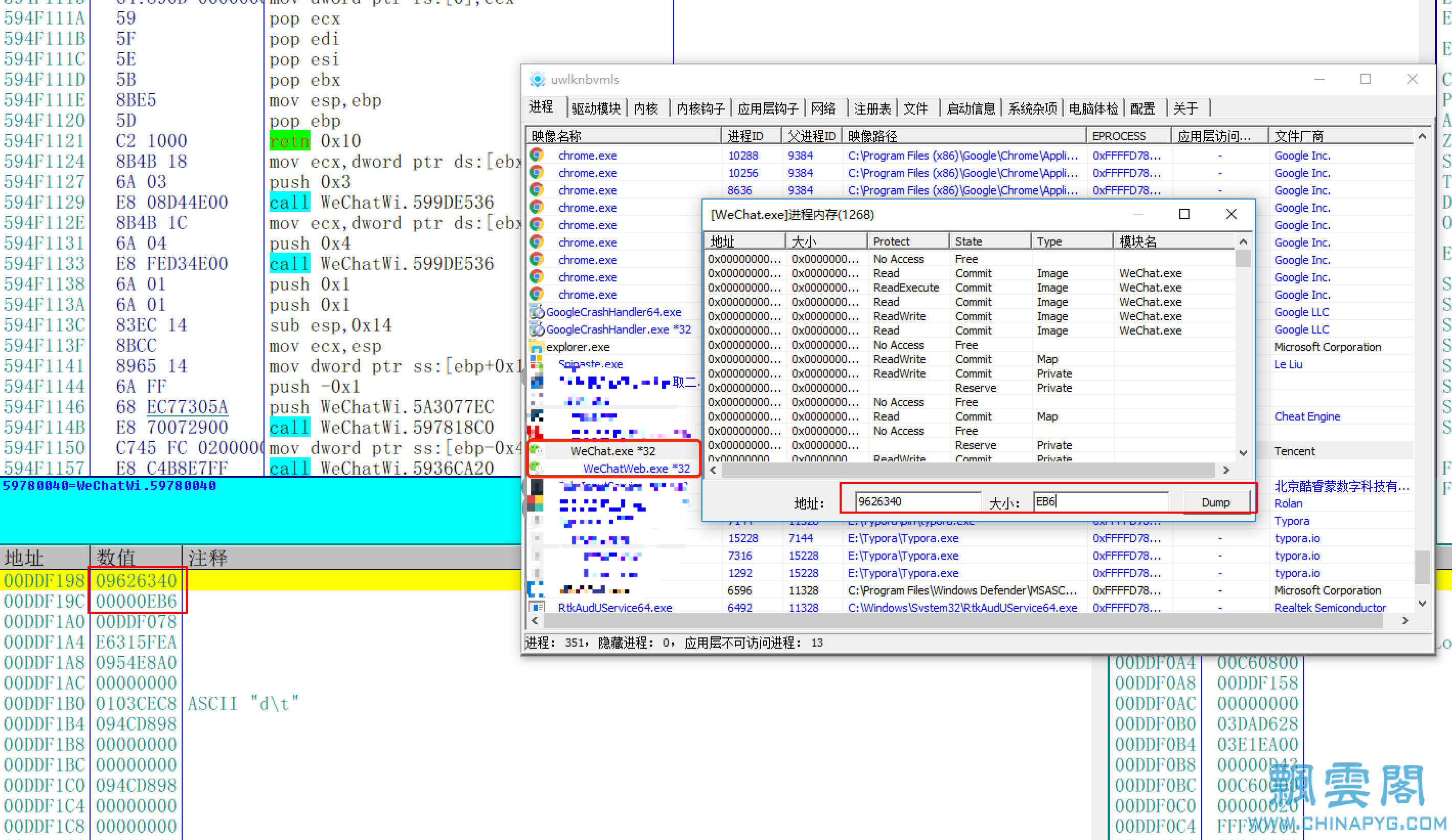Select disassembly line at 594F1146
Image resolution: width=1452 pixels, height=840 pixels.
pyautogui.click(x=260, y=407)
